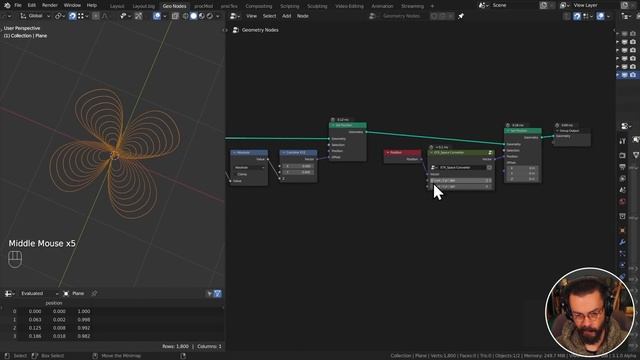Open the Global transform orientation dropdown

pyautogui.click(x=35, y=16)
